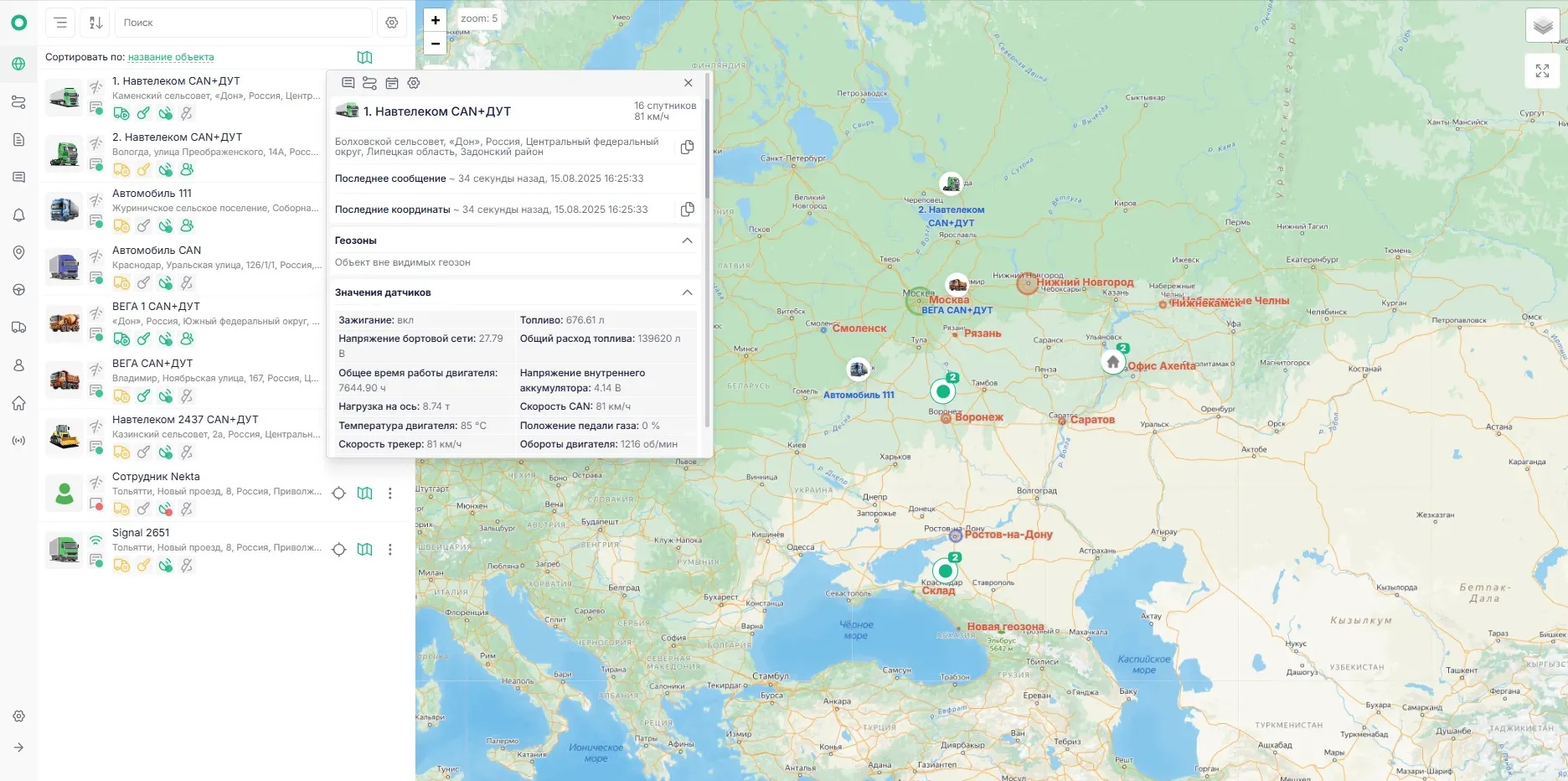
Task: Zoom in the map with plus button
Action: pos(436,20)
